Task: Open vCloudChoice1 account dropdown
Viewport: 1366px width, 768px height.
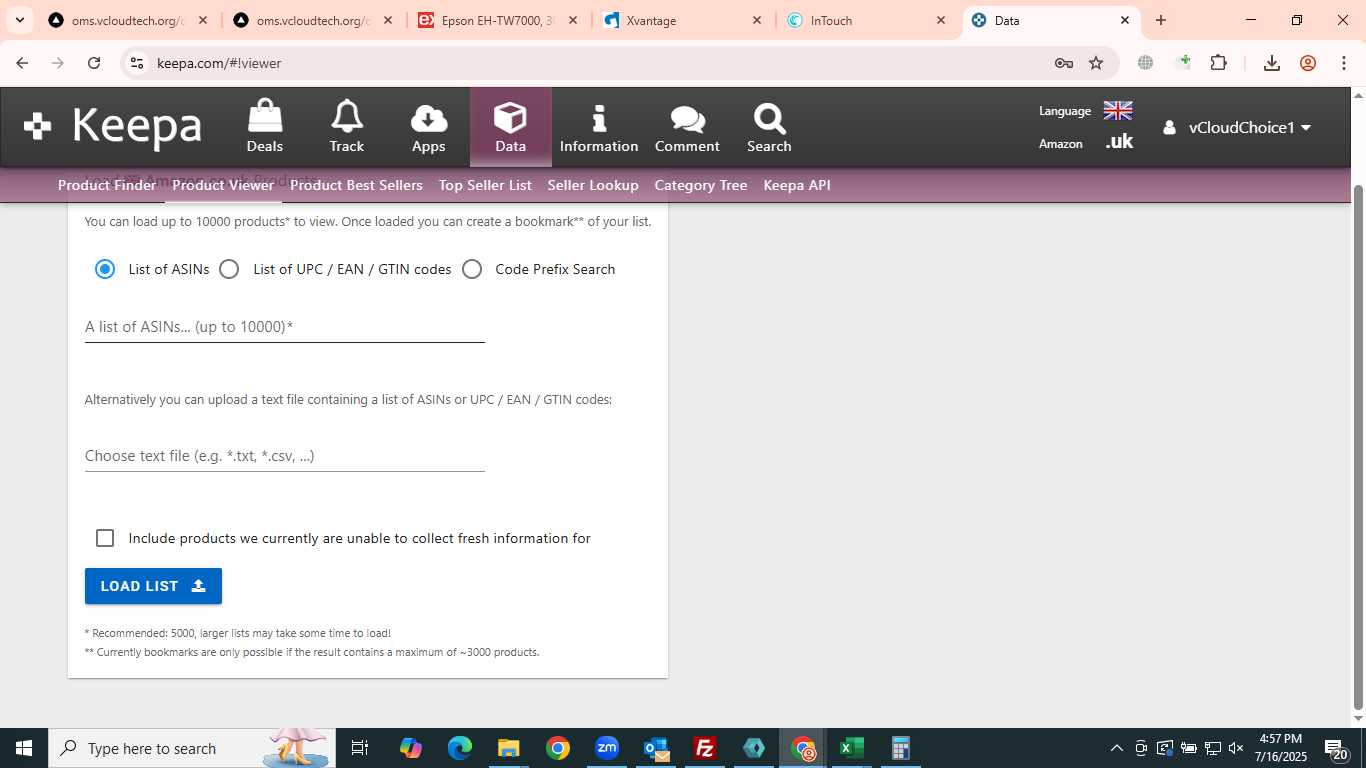Action: coord(1237,127)
